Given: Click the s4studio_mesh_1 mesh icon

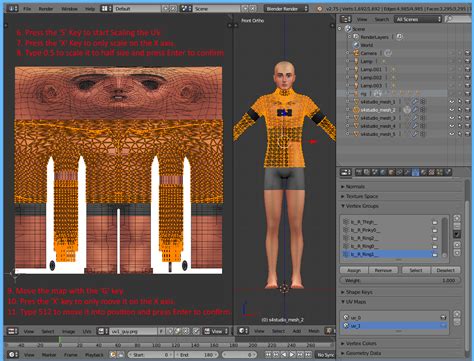Looking at the screenshot, I should tap(356, 102).
